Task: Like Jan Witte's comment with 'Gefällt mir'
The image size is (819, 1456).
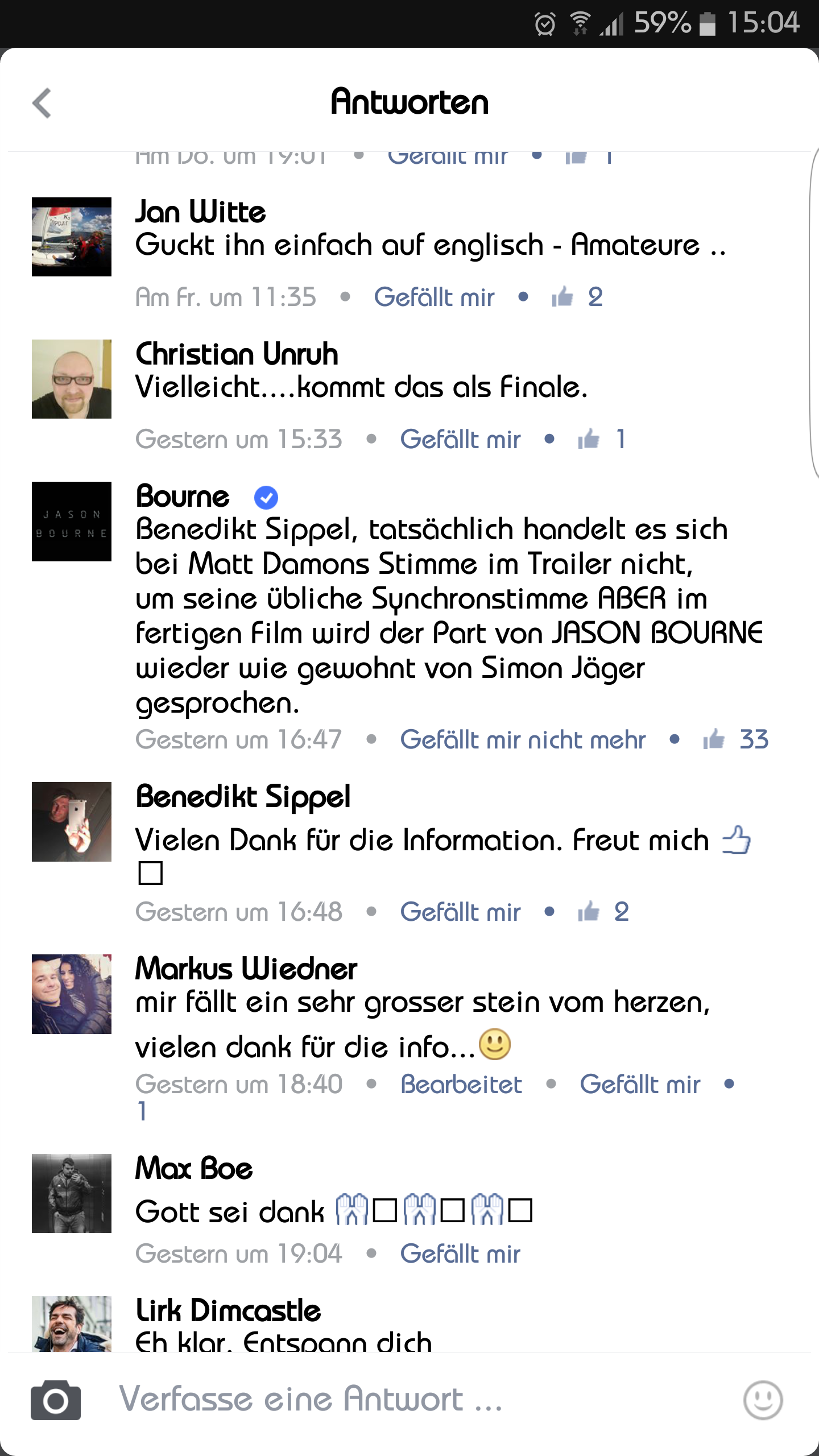Action: point(434,297)
